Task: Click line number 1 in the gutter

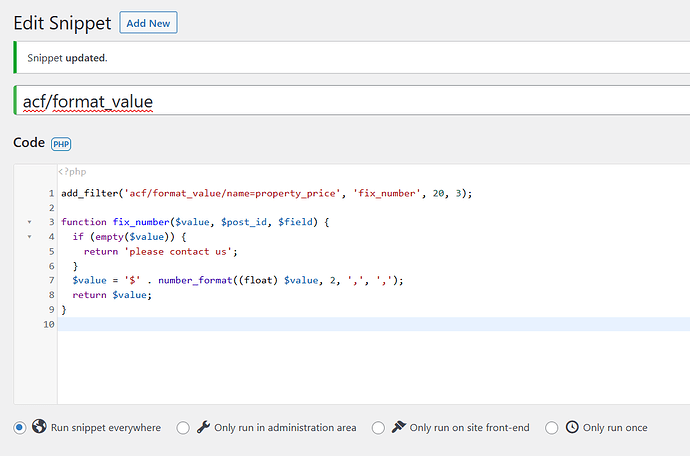Action: tap(51, 193)
